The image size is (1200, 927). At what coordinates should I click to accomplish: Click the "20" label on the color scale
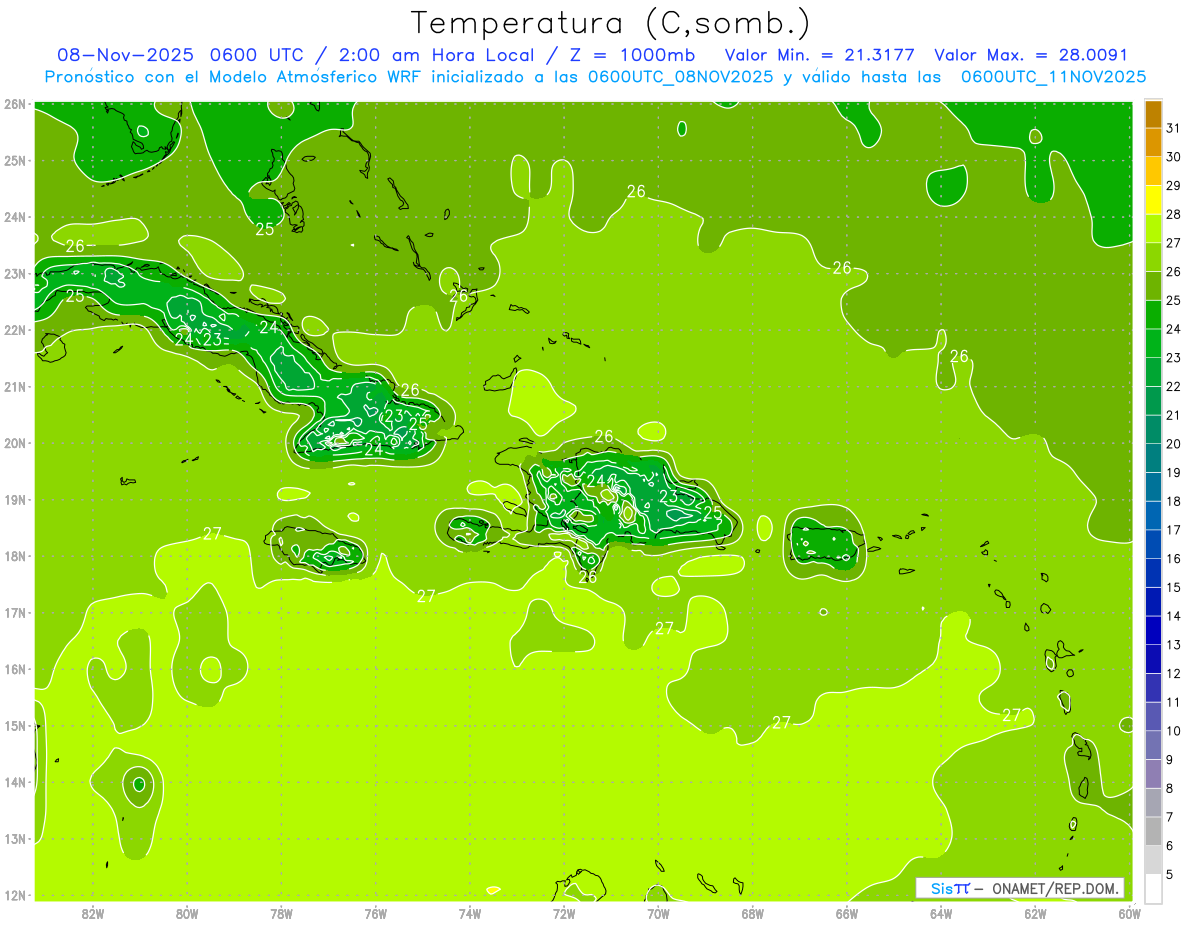coord(1173,443)
